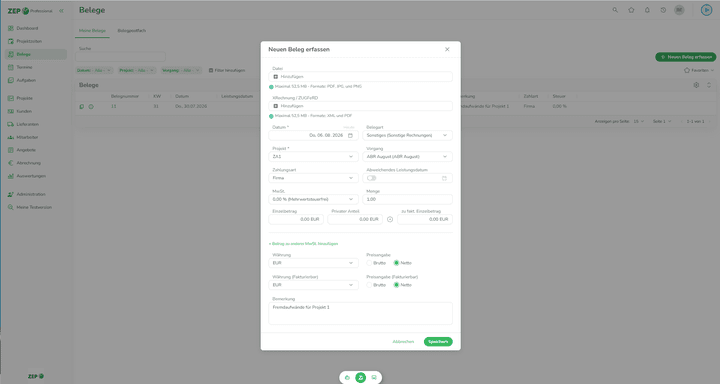The width and height of the screenshot is (720, 384).
Task: Change Anzeigen pro Seite value 15
Action: click(x=638, y=122)
